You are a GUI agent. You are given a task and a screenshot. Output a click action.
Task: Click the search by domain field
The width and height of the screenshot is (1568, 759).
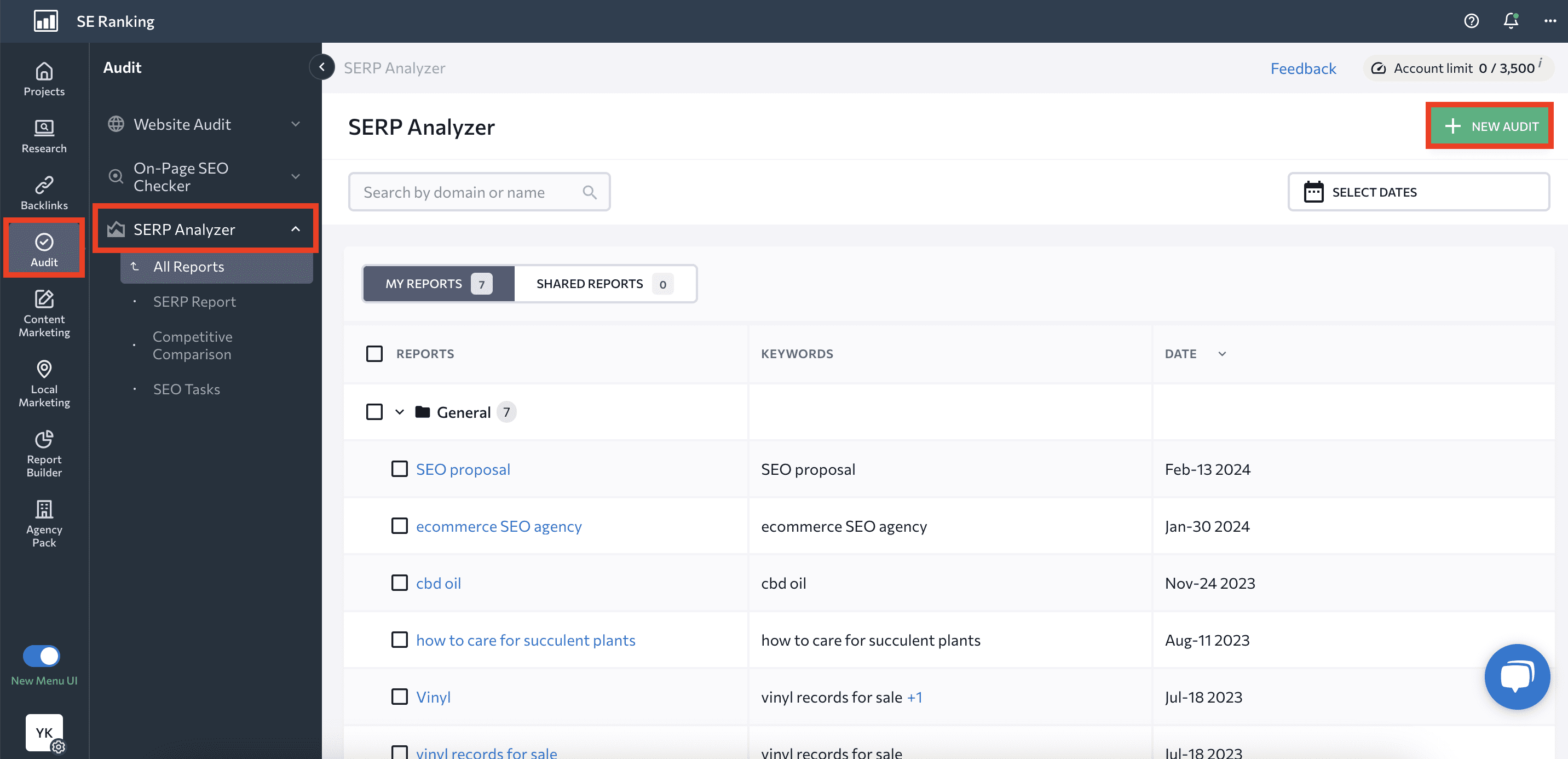point(475,192)
